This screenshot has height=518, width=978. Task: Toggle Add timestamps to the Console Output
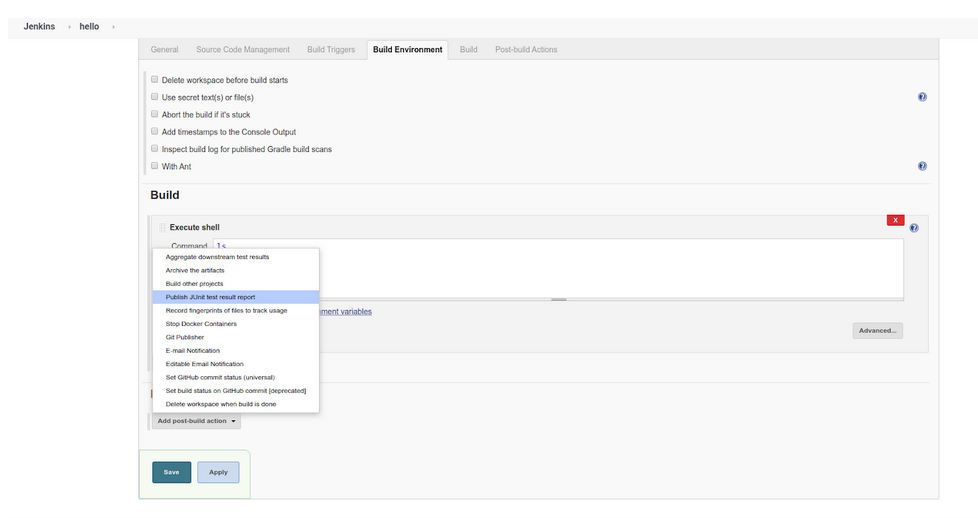(x=154, y=131)
